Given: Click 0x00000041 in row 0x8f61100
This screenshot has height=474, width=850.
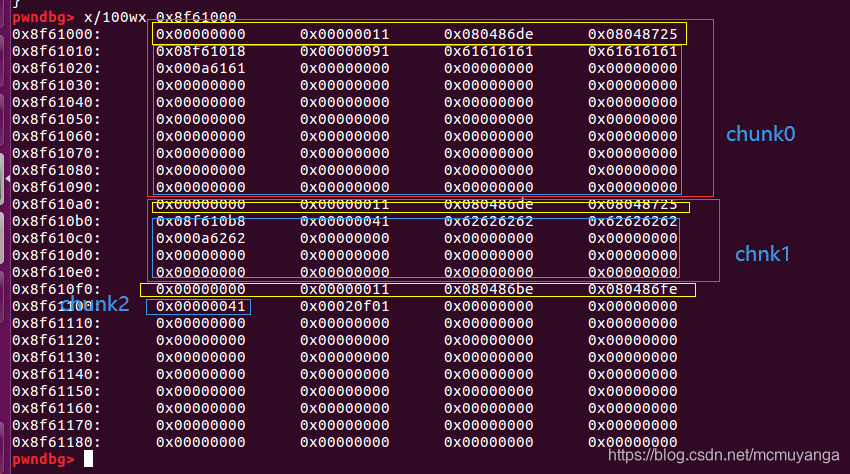Looking at the screenshot, I should point(201,306).
